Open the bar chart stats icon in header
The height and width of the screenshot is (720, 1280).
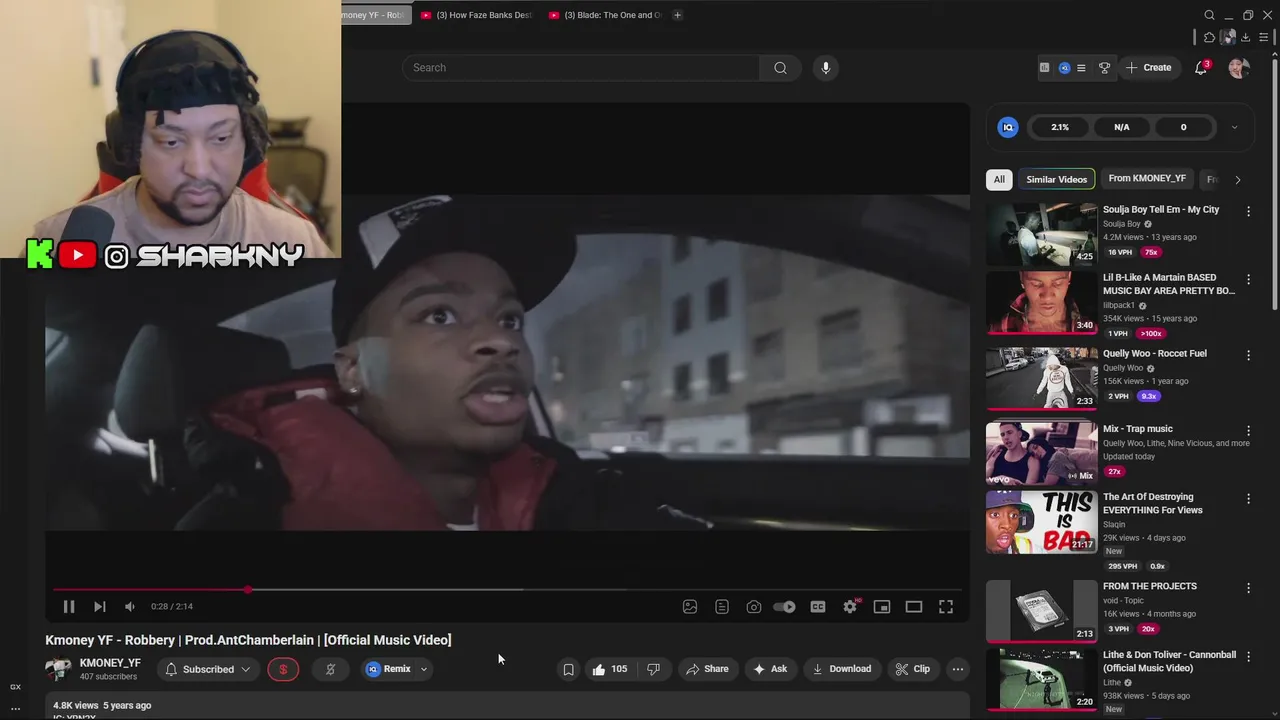1045,68
